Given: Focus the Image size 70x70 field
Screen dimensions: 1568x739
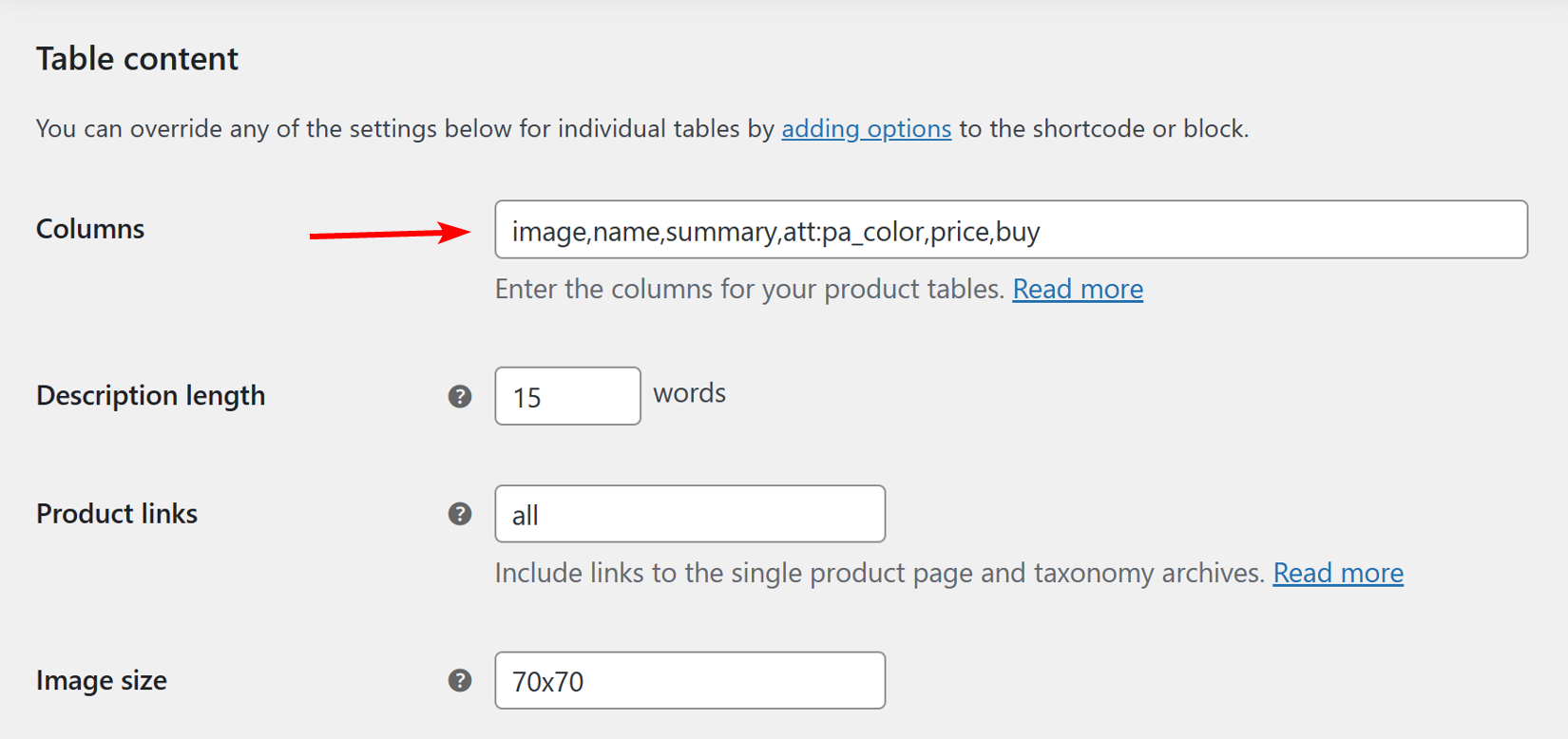Looking at the screenshot, I should pyautogui.click(x=689, y=680).
